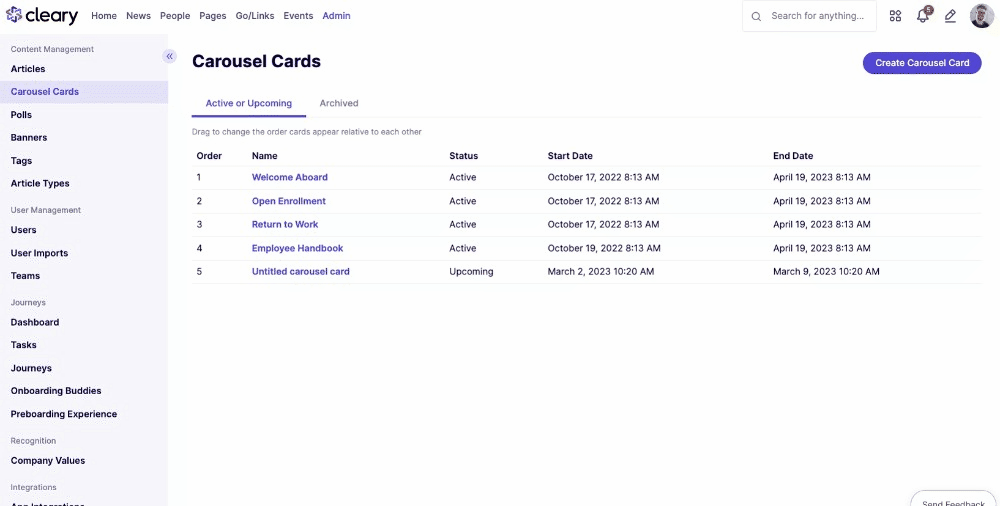The height and width of the screenshot is (506, 1000).
Task: Open Company Values in the sidebar
Action: pyautogui.click(x=48, y=461)
